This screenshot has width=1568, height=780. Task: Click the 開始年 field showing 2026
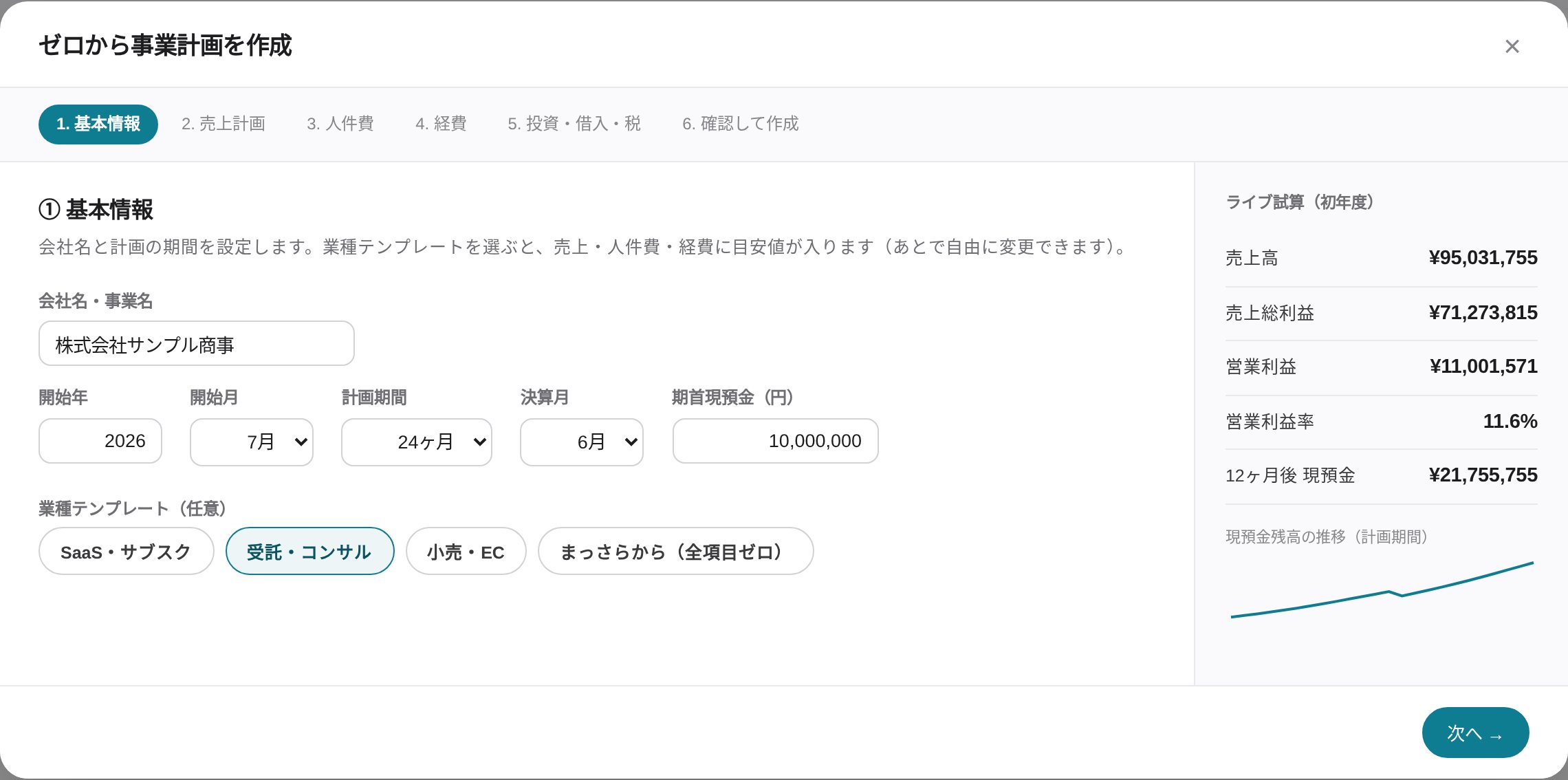coord(100,441)
